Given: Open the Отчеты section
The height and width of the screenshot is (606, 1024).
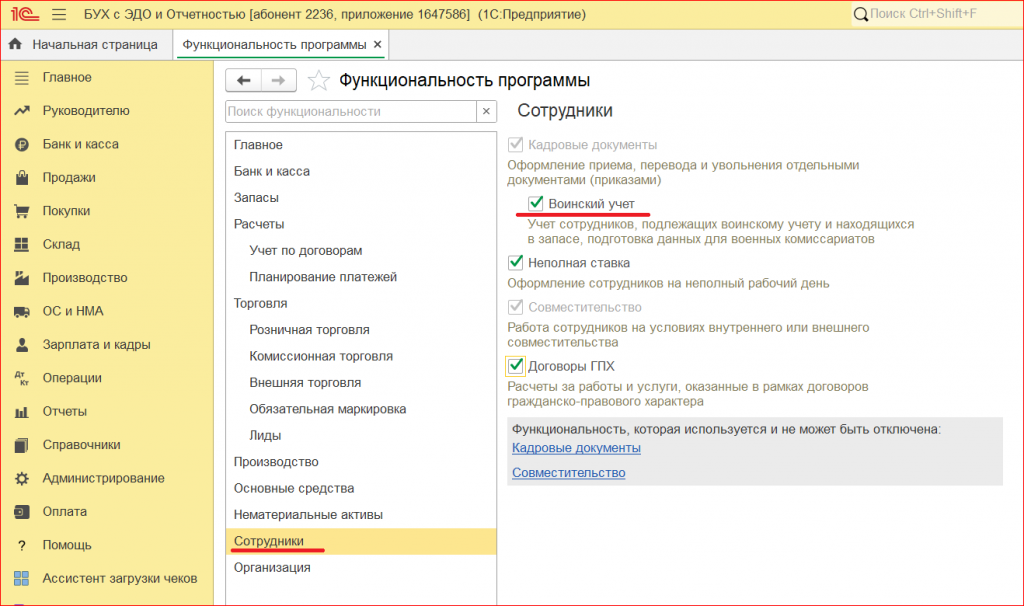Looking at the screenshot, I should (x=65, y=411).
